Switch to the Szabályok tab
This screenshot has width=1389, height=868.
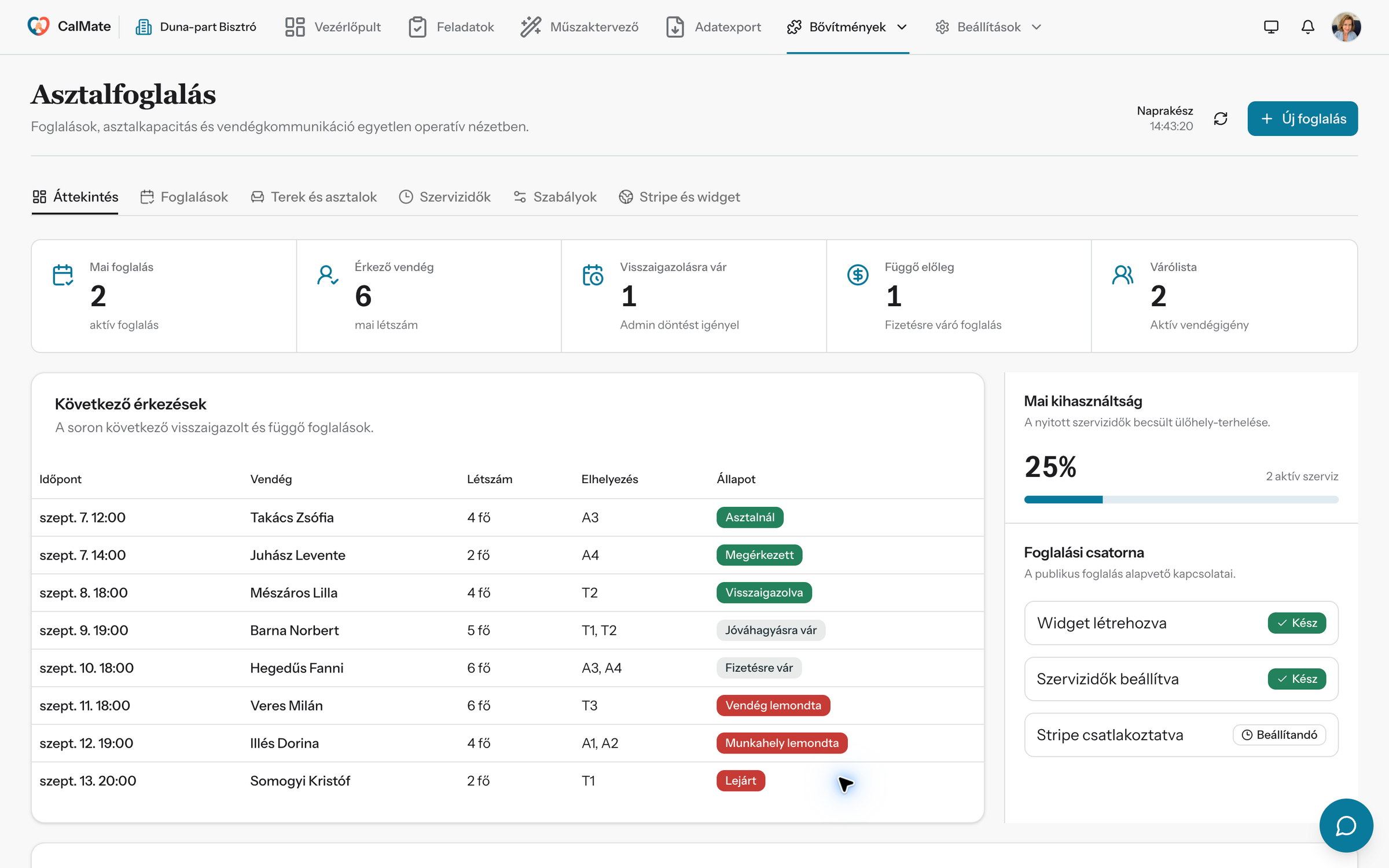(x=555, y=197)
